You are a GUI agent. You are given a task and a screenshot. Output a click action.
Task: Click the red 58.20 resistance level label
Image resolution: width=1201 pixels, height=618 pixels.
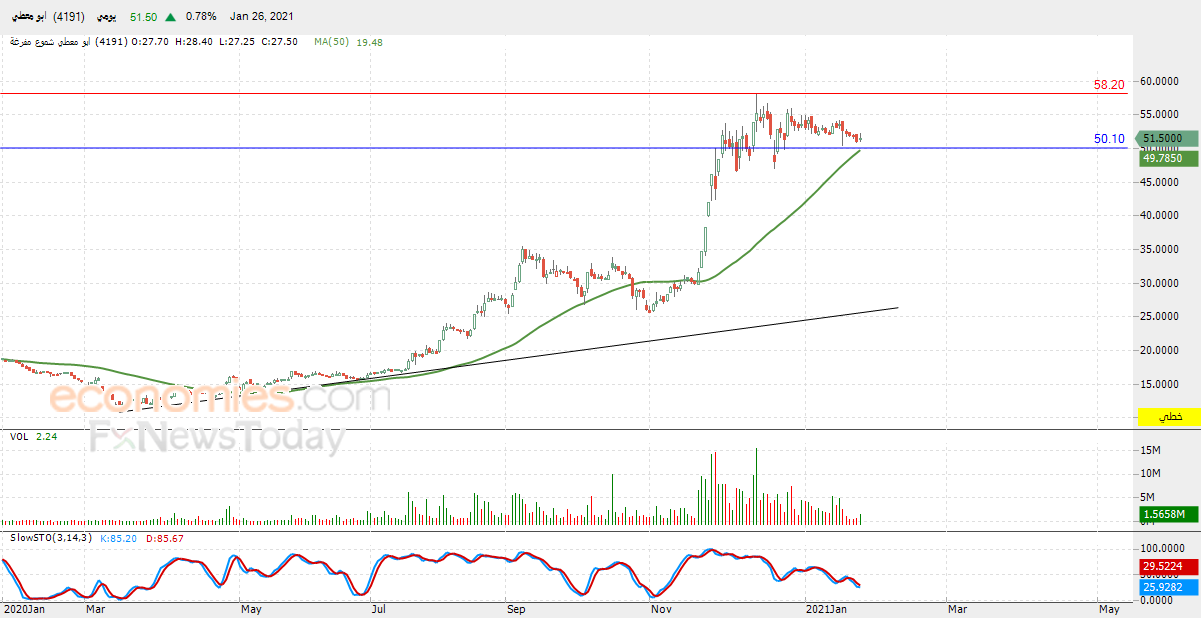(x=1110, y=86)
